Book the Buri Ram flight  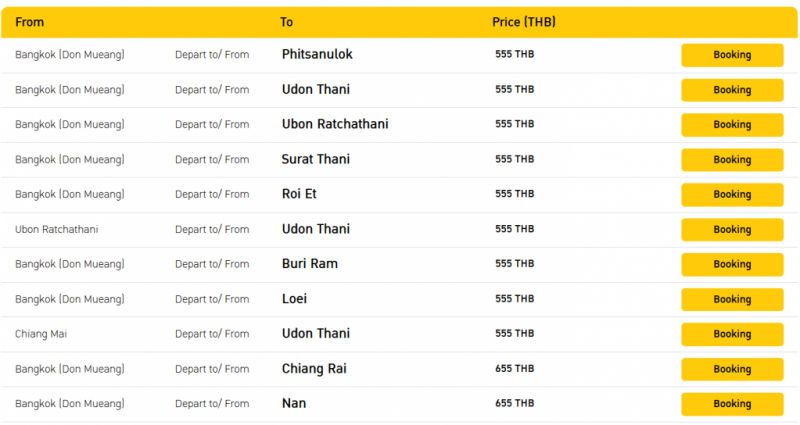(x=732, y=264)
